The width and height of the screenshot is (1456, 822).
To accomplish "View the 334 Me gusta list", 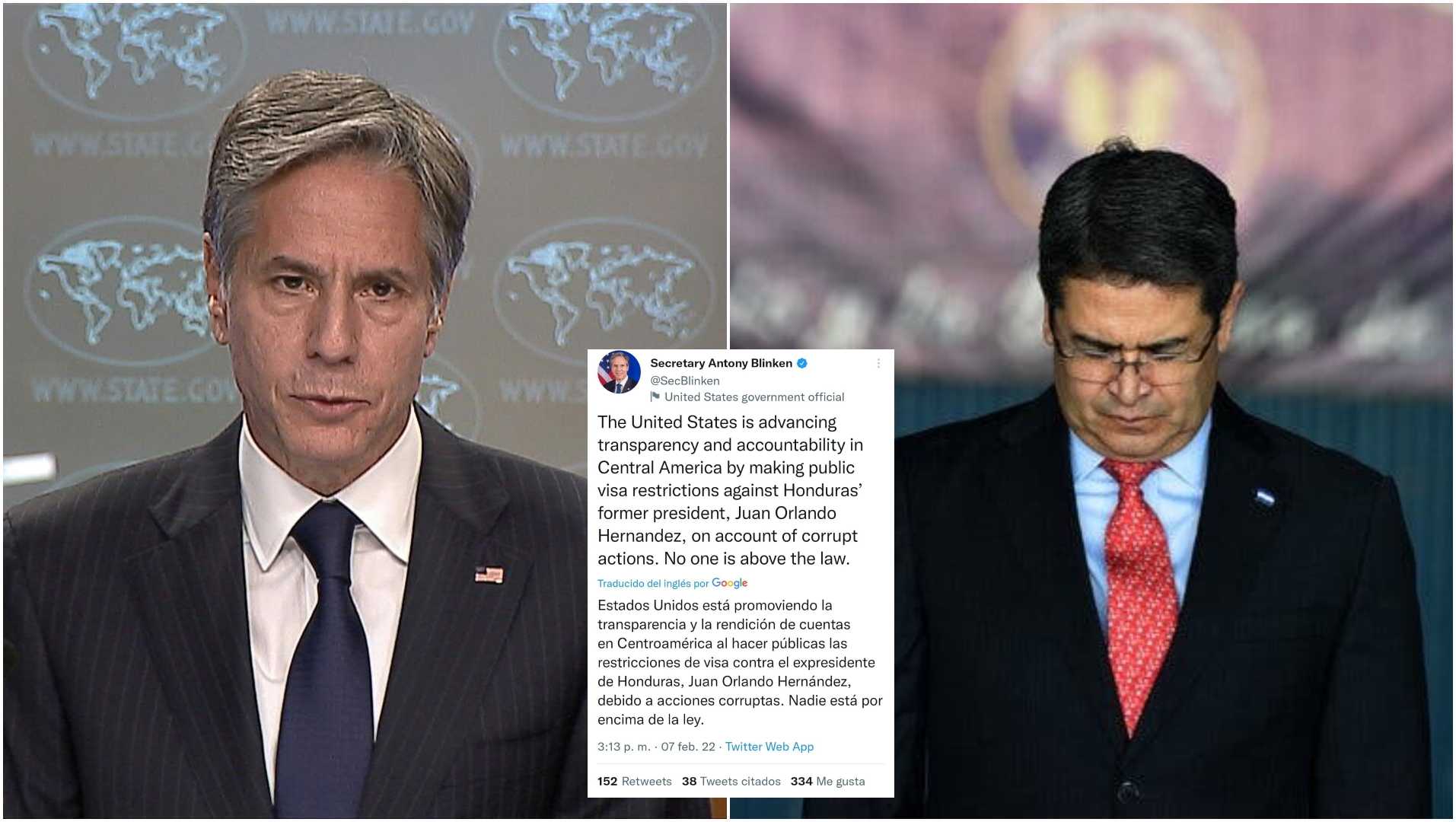I will [828, 781].
